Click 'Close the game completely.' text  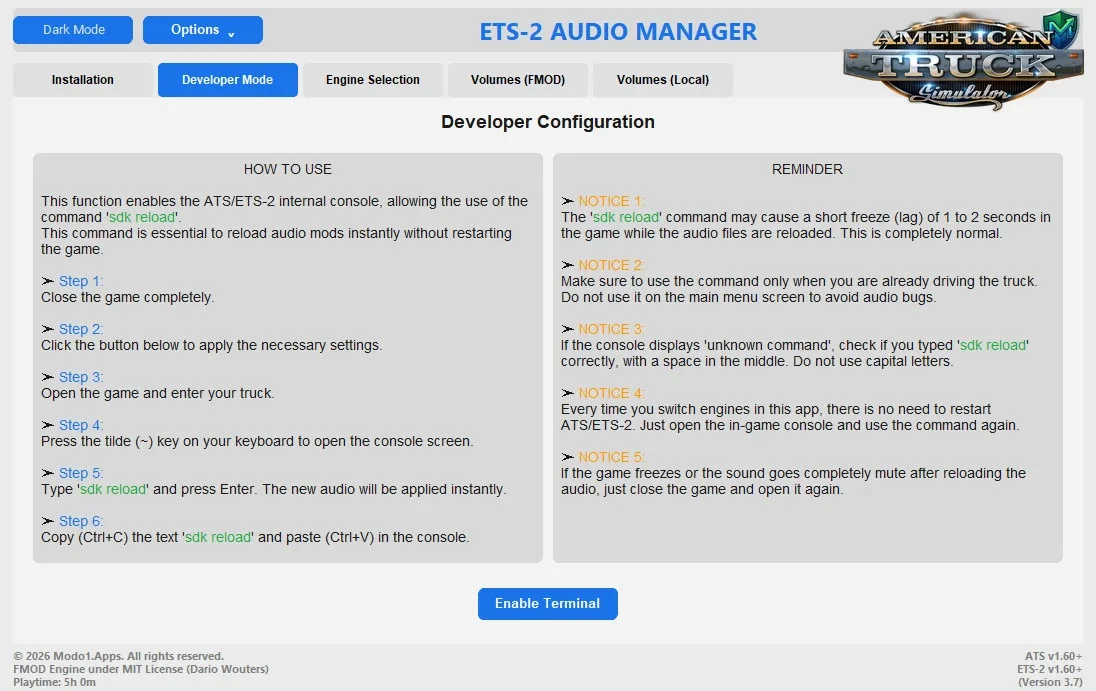point(127,298)
